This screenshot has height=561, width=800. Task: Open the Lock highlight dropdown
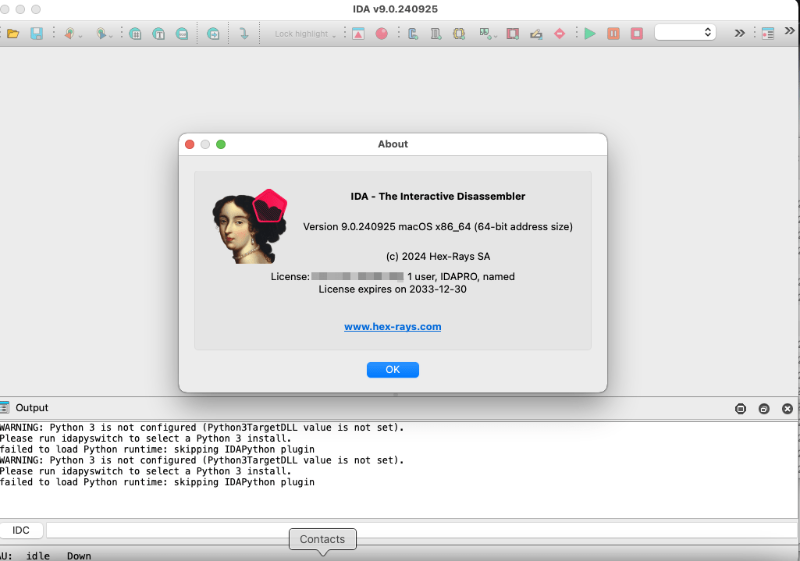(x=305, y=34)
